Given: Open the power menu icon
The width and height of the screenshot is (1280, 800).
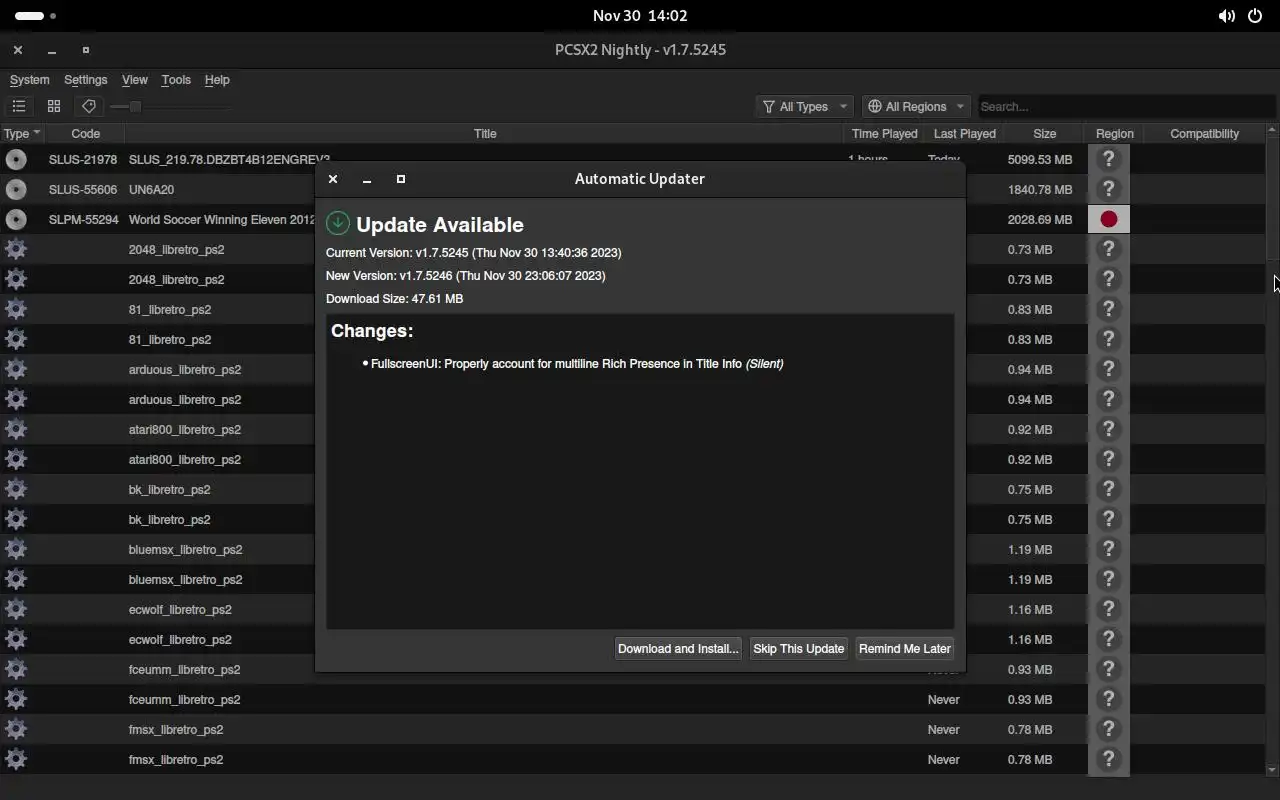Looking at the screenshot, I should click(x=1255, y=16).
